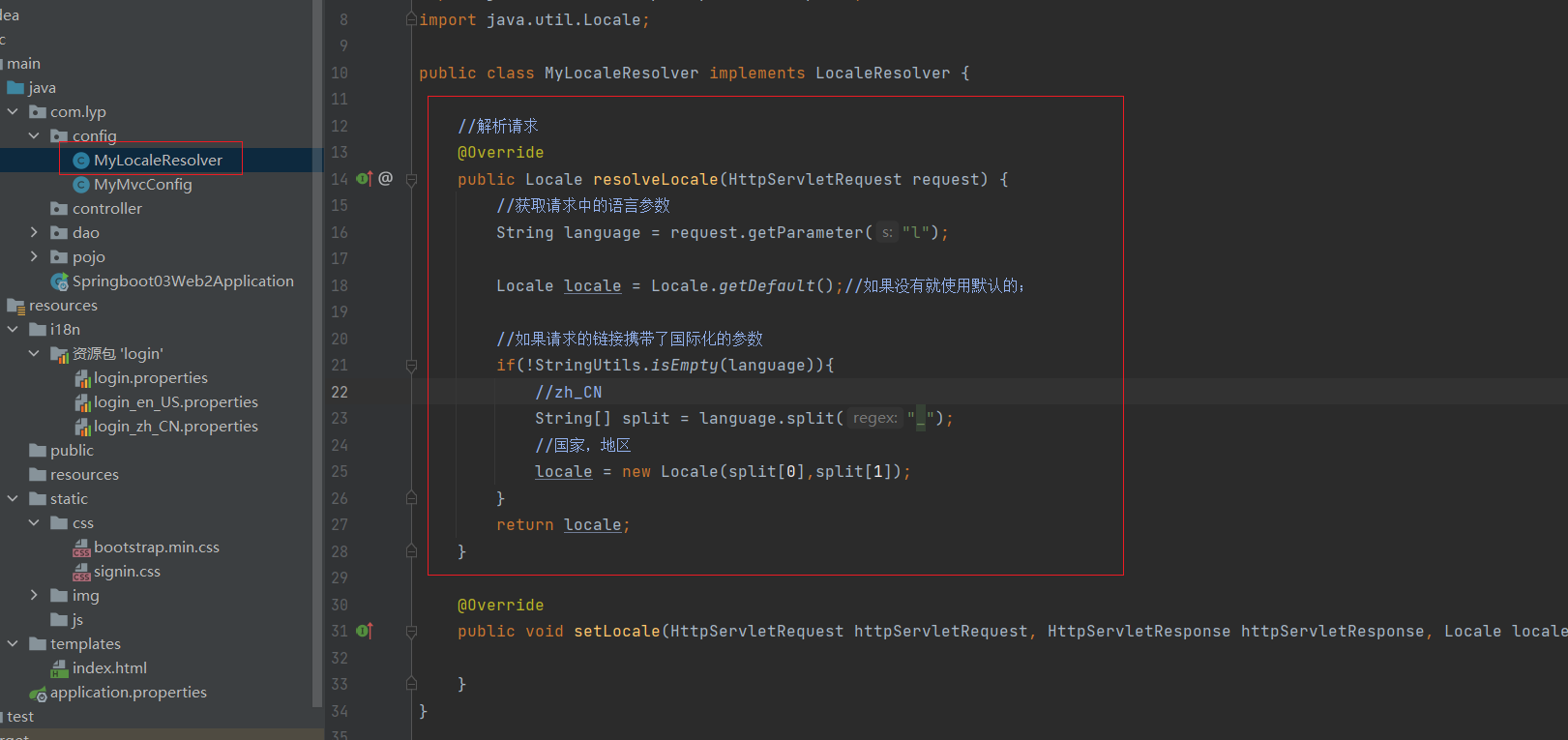Image resolution: width=1568 pixels, height=740 pixels.
Task: Click the //zh_CN comment line
Action: [x=568, y=393]
